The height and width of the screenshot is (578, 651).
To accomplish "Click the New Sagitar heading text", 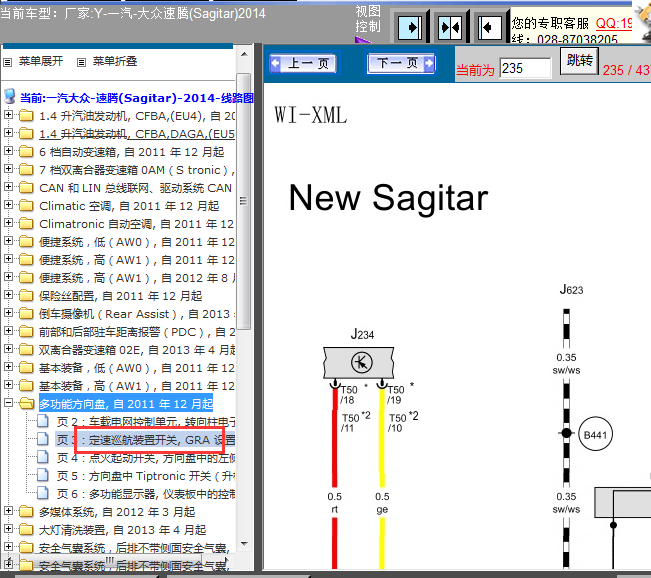I will [x=388, y=198].
